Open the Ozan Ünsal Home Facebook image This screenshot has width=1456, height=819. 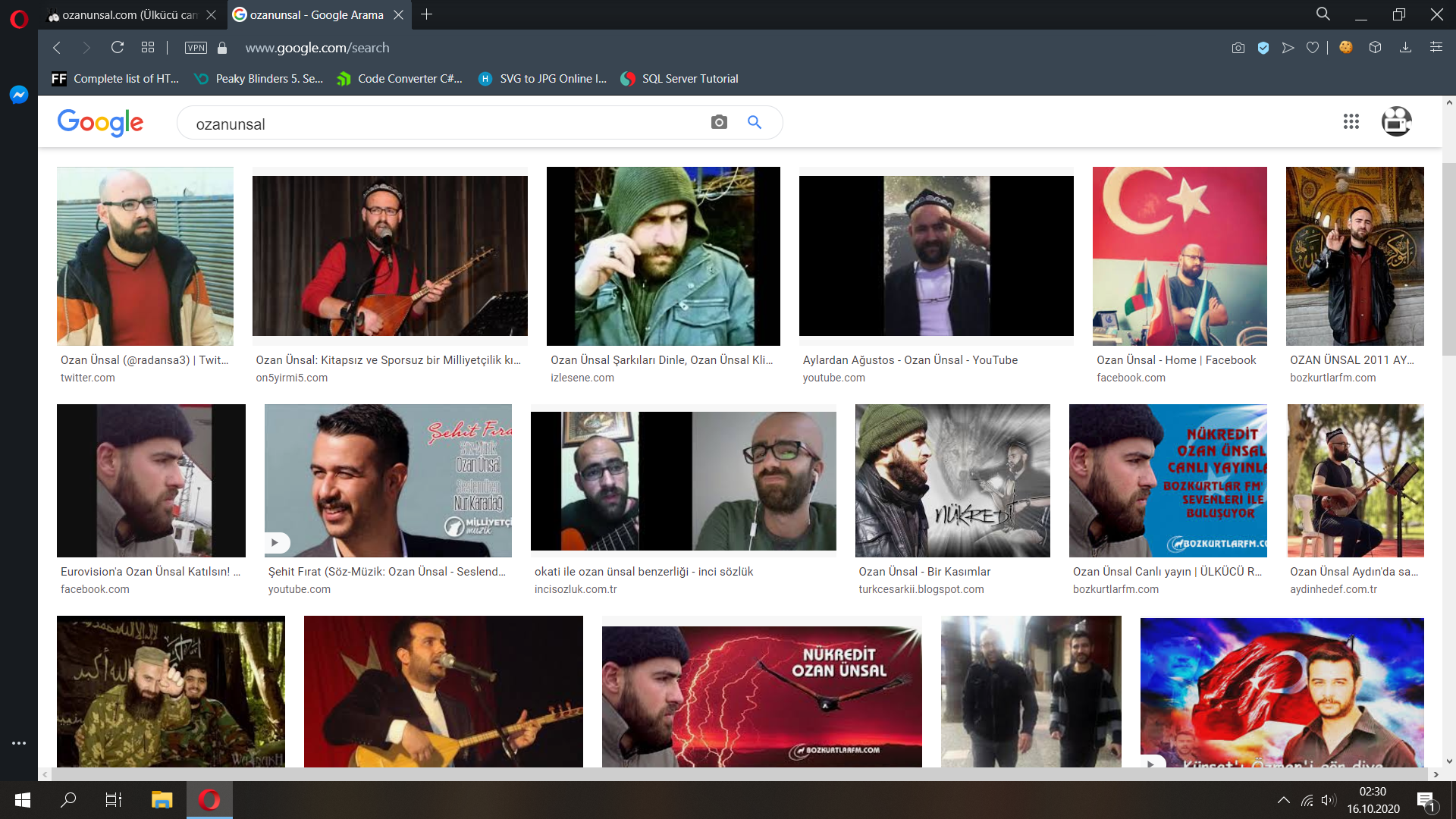(1180, 256)
